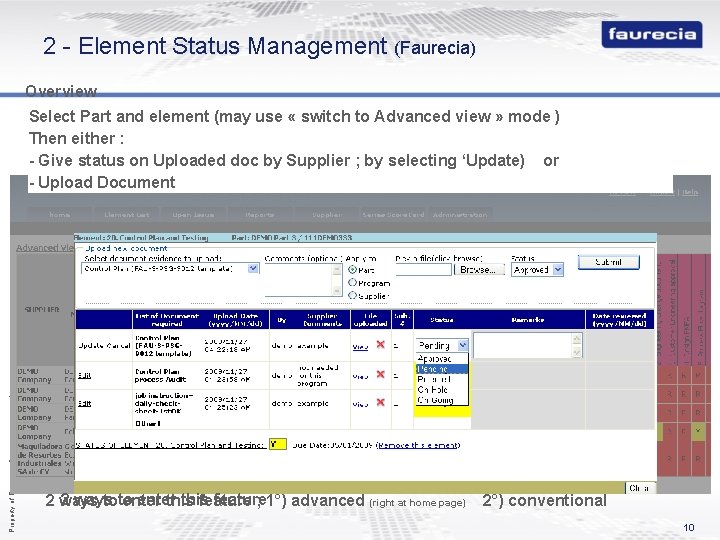The image size is (720, 540).
Task: Select the Supplier radio button
Action: tap(352, 296)
